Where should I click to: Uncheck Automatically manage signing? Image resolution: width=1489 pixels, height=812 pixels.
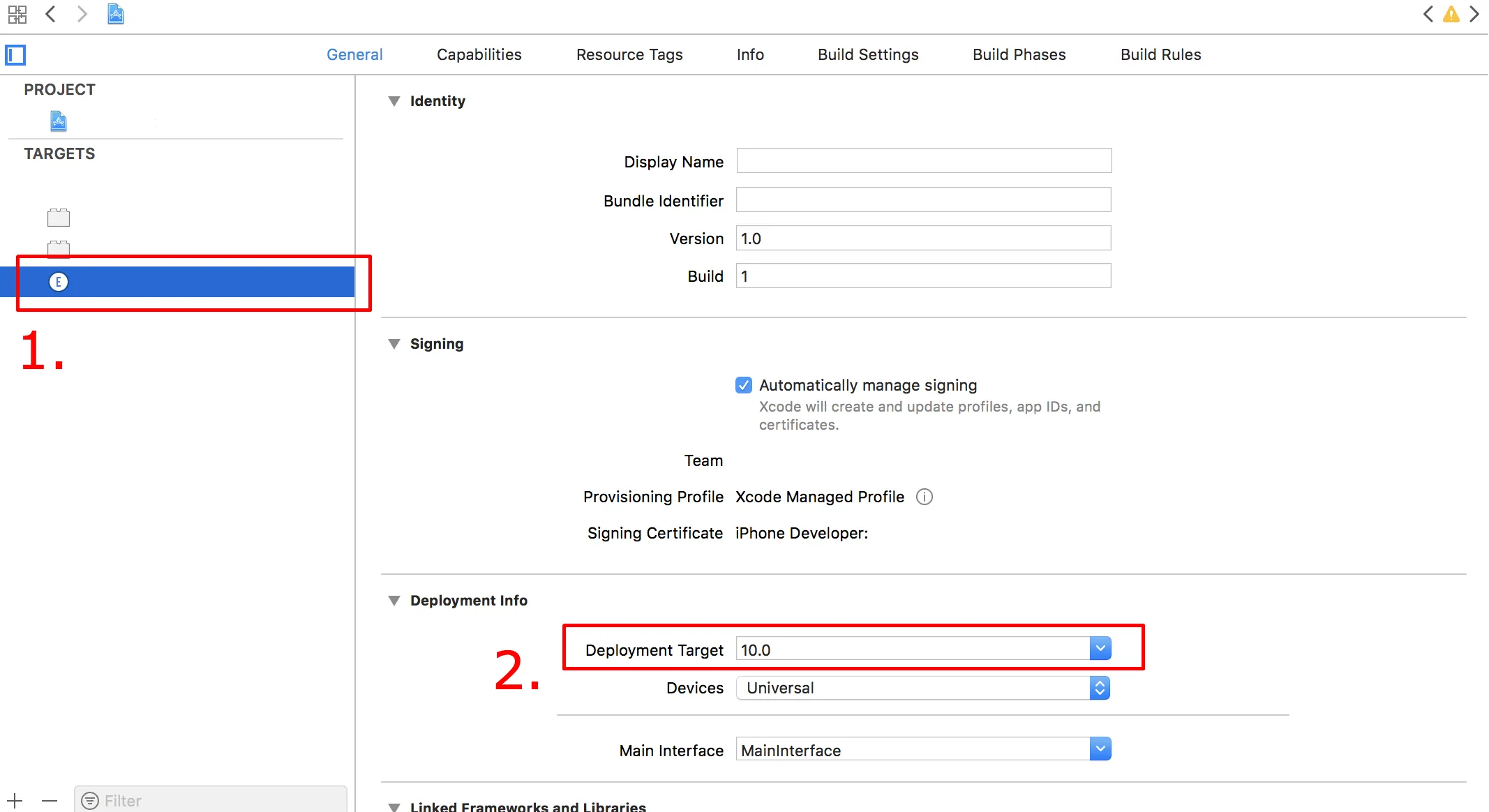pos(744,385)
